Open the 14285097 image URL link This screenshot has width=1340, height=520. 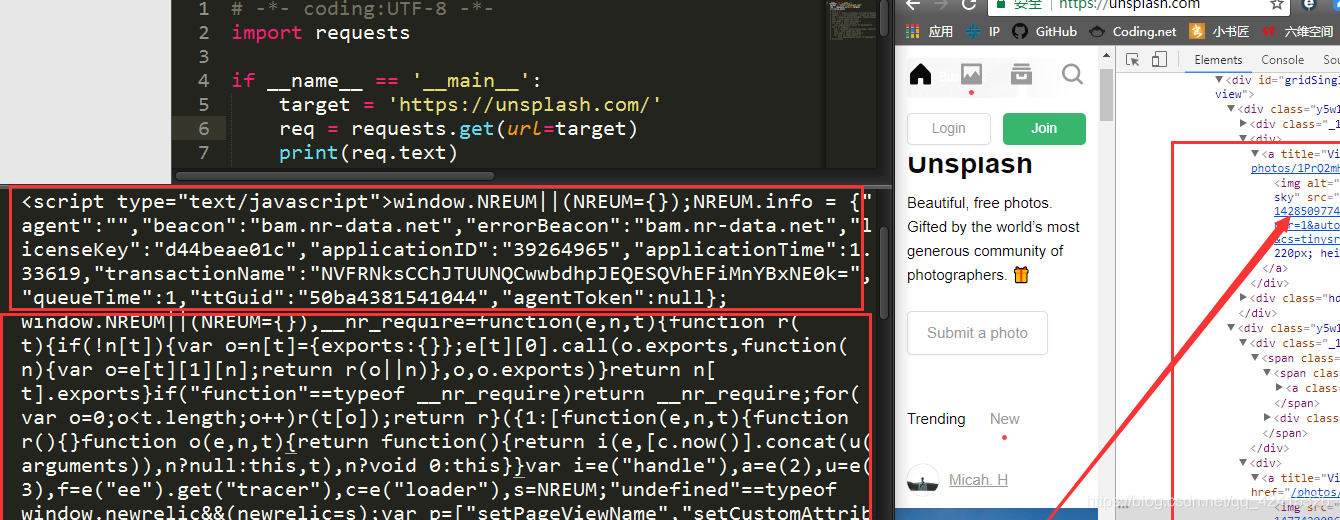coord(1307,212)
